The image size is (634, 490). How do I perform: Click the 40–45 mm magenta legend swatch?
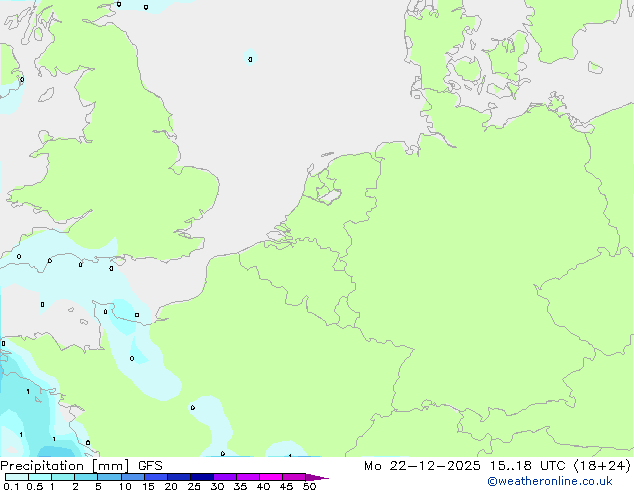click(271, 477)
